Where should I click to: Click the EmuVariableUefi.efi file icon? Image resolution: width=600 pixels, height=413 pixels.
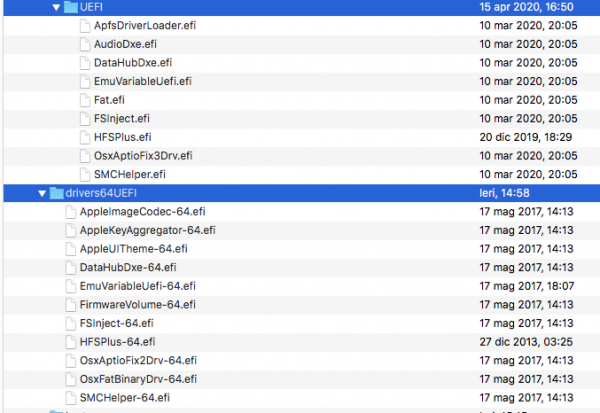tap(85, 82)
